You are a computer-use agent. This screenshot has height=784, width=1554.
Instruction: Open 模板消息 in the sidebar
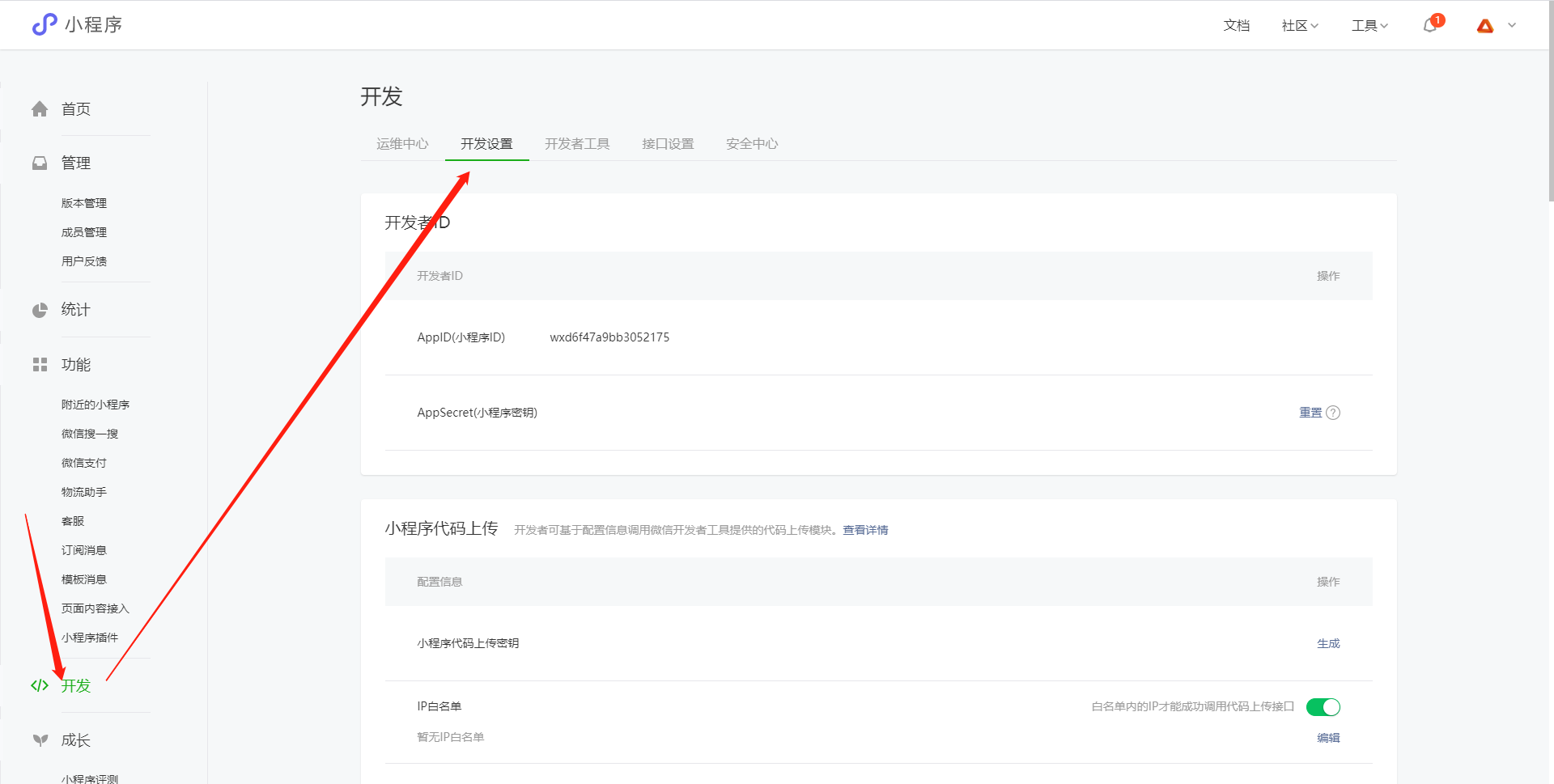click(x=84, y=579)
